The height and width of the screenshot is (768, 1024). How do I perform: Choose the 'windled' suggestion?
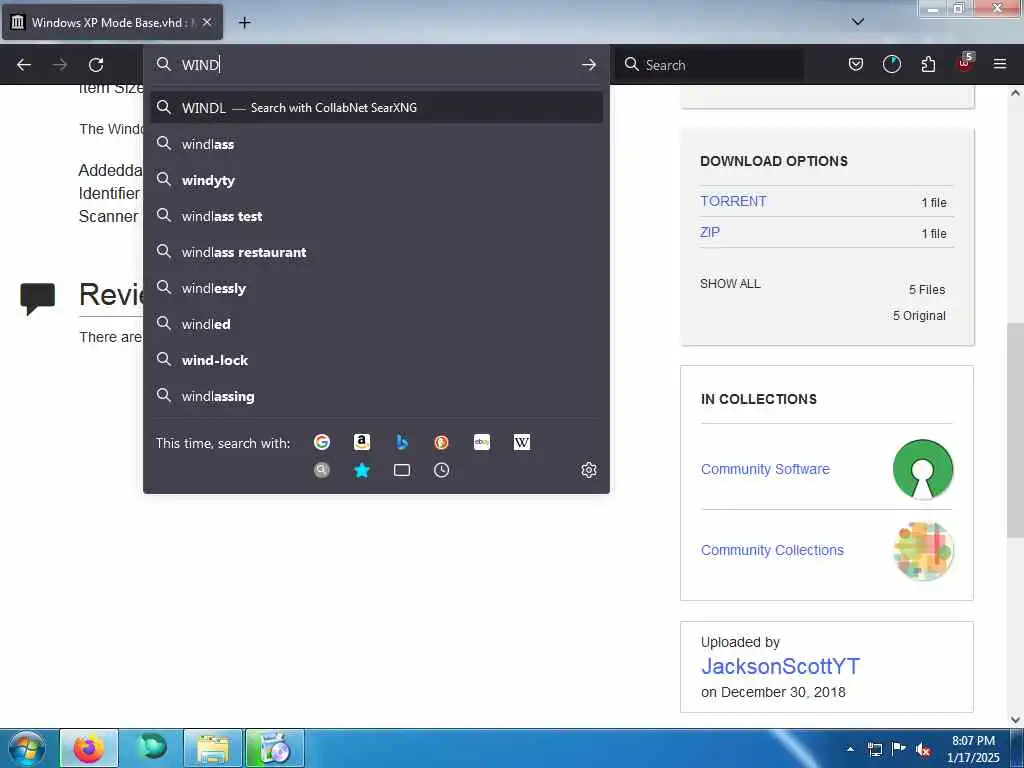coord(376,324)
